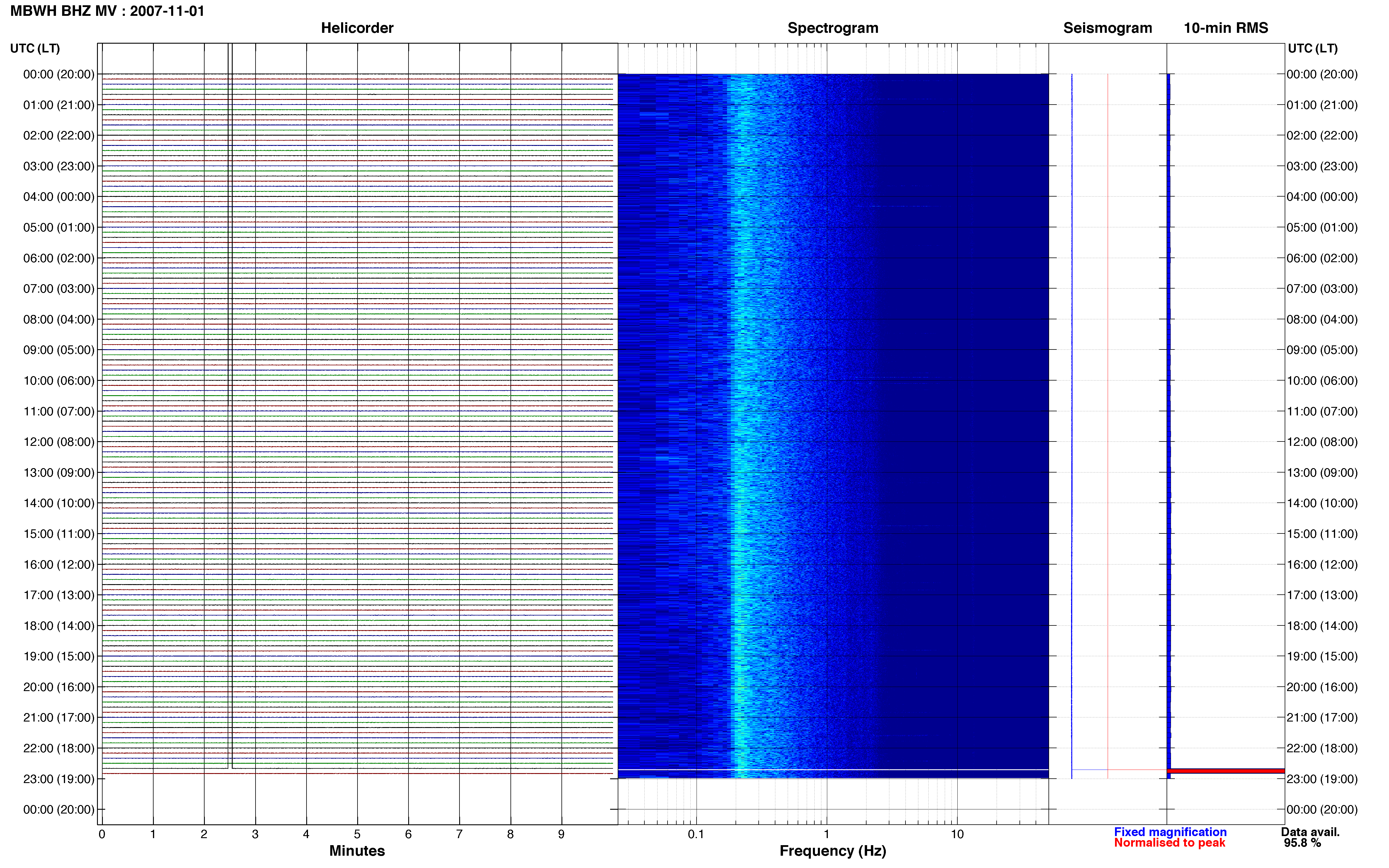Click the 'Frequency (Hz)' axis title
This screenshot has width=1389, height=868.
click(833, 851)
